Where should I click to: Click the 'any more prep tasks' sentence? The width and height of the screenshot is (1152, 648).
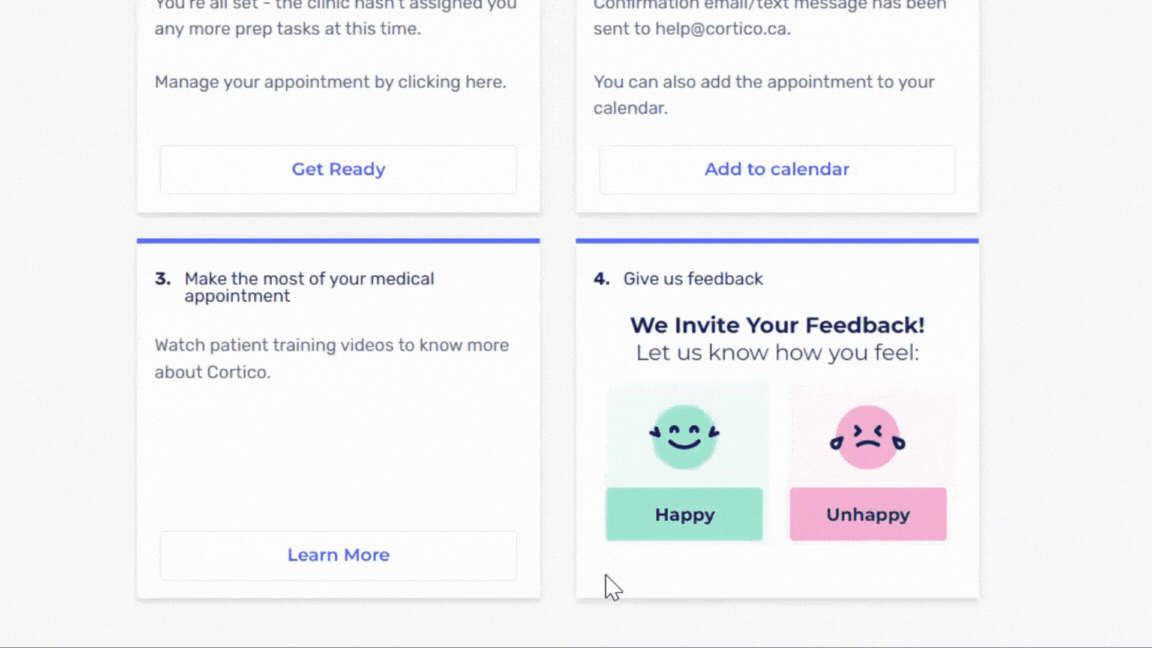[287, 29]
